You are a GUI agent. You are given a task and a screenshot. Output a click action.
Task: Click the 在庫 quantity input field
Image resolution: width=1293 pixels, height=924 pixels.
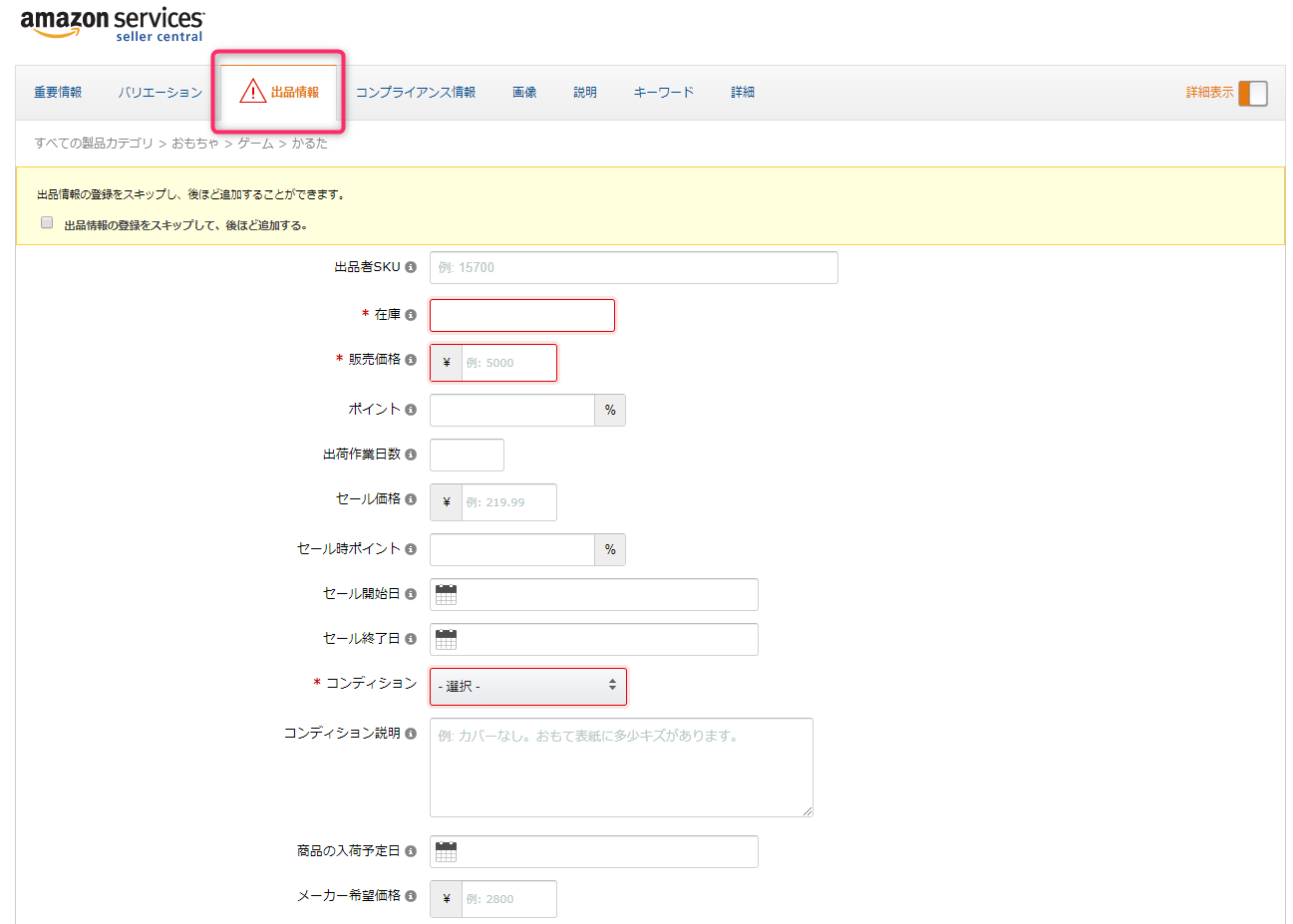tap(521, 316)
